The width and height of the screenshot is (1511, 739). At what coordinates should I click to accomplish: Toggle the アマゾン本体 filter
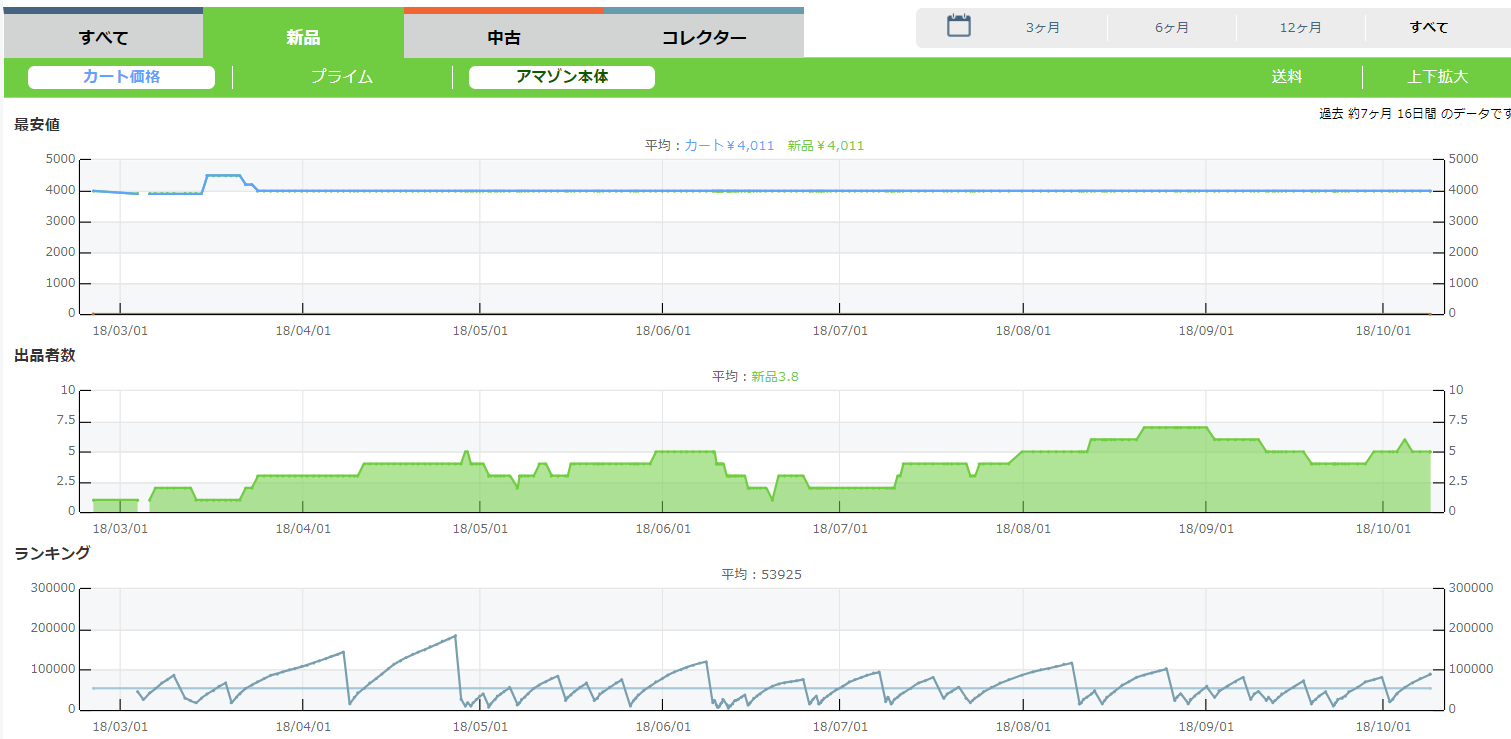click(561, 77)
